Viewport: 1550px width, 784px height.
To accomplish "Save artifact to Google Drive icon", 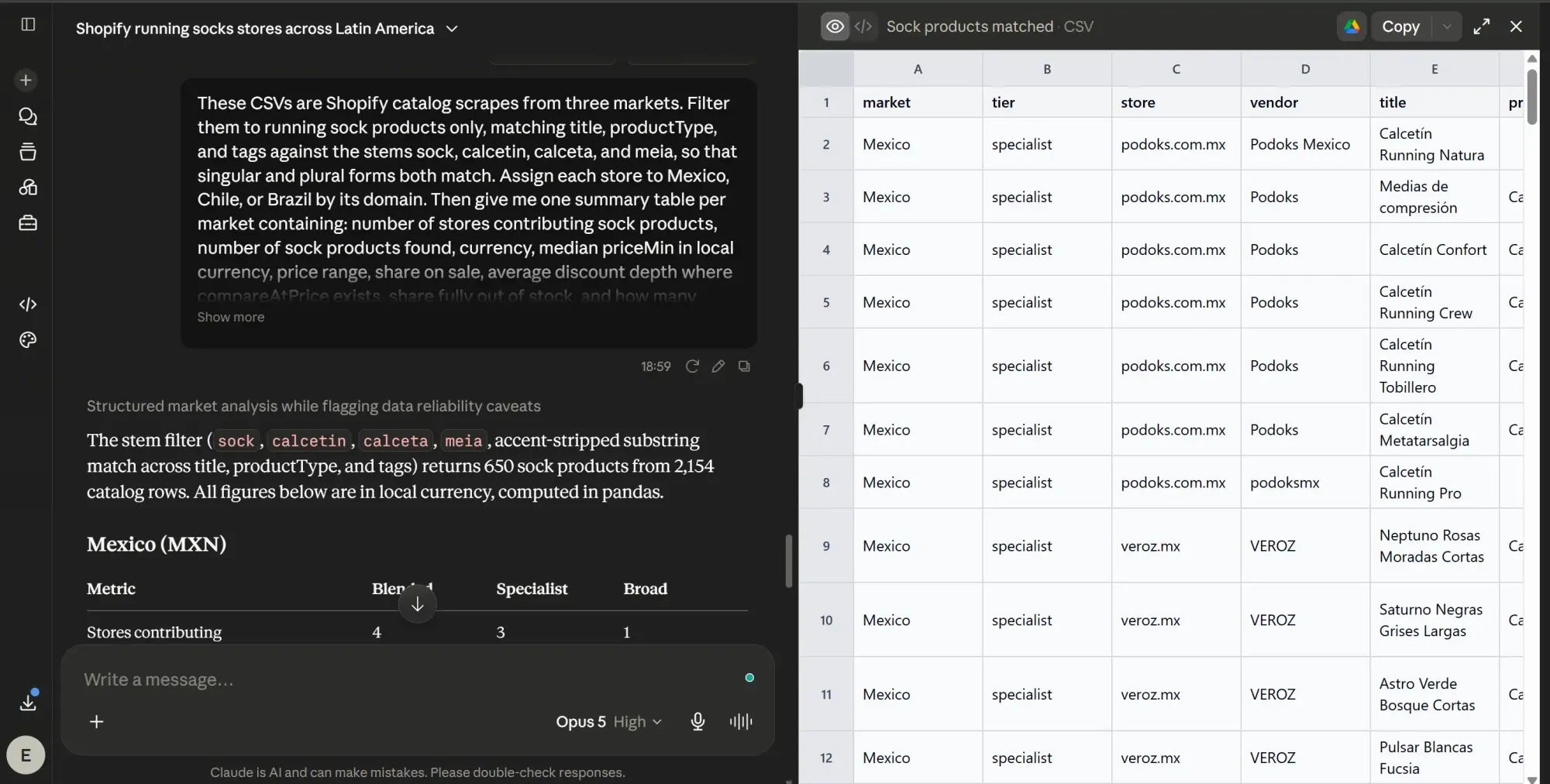I will (x=1352, y=26).
